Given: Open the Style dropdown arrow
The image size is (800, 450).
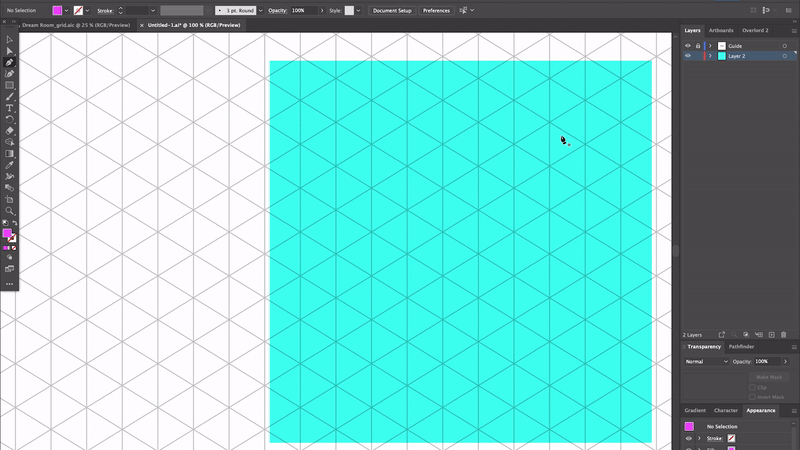Looking at the screenshot, I should tap(359, 11).
